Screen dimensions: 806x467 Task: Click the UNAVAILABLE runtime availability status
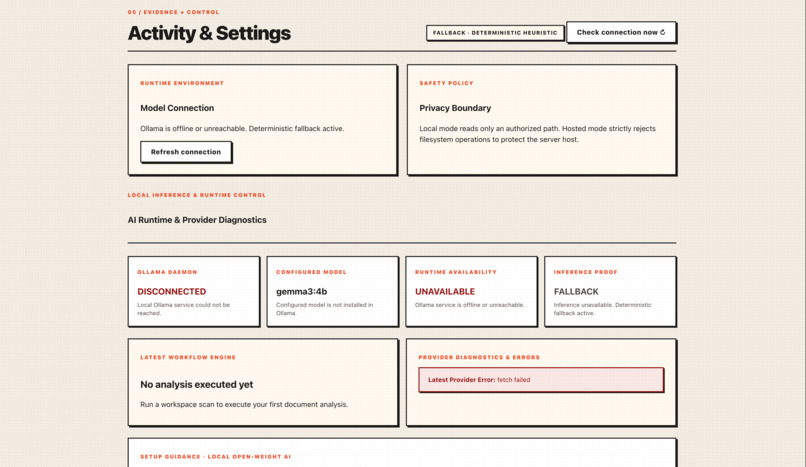click(x=445, y=291)
